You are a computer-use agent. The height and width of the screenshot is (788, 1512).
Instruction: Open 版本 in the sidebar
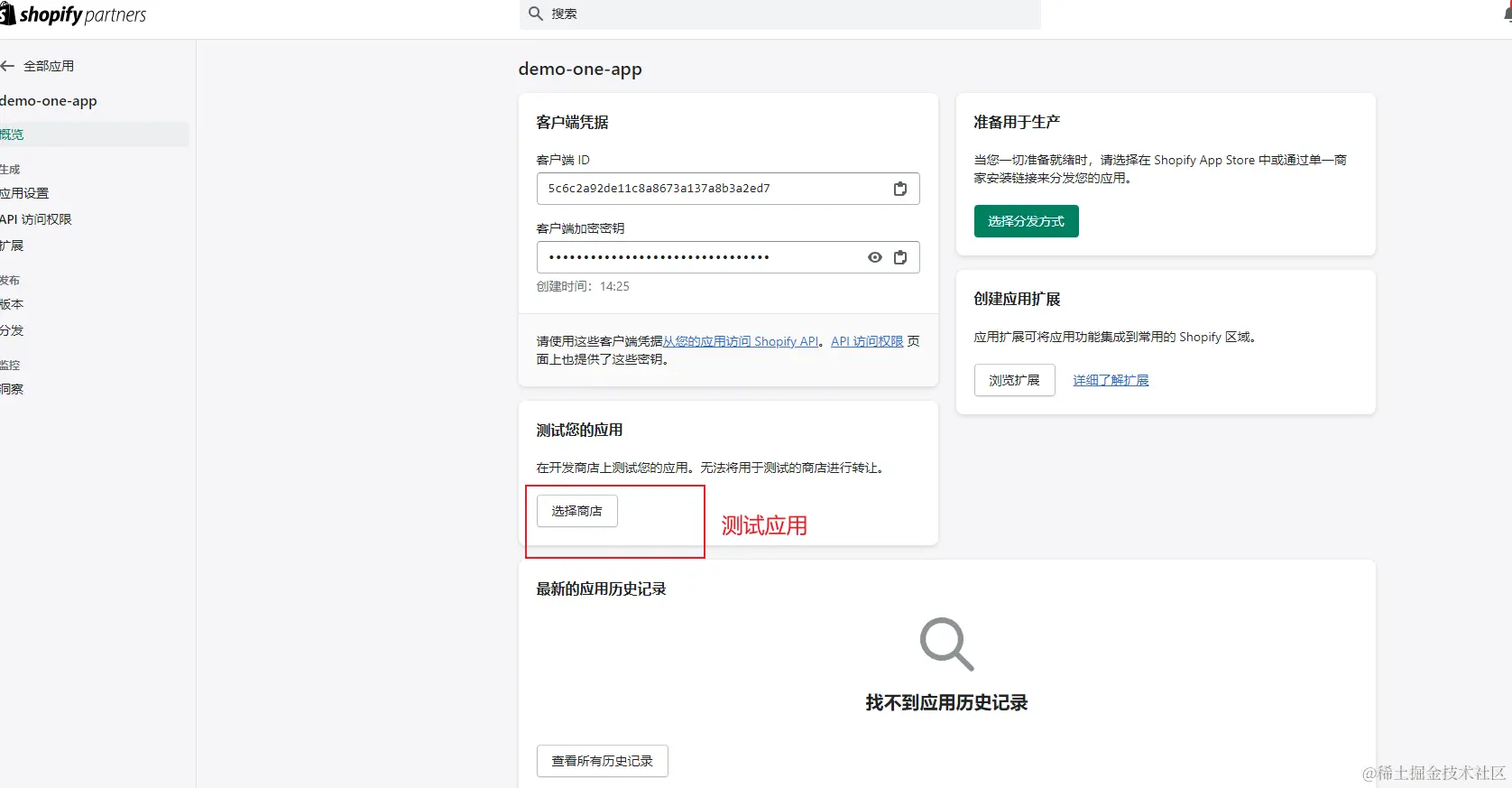(x=12, y=304)
